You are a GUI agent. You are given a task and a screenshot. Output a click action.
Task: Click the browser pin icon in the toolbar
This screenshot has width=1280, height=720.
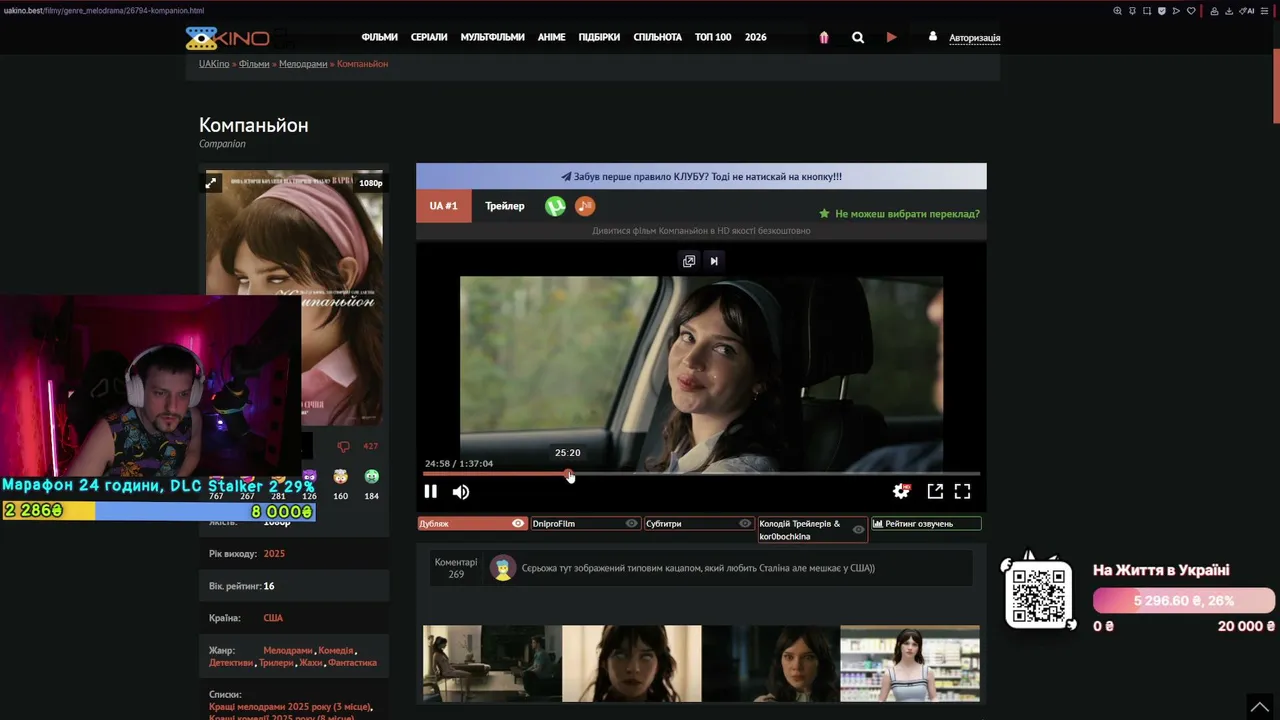(1132, 11)
